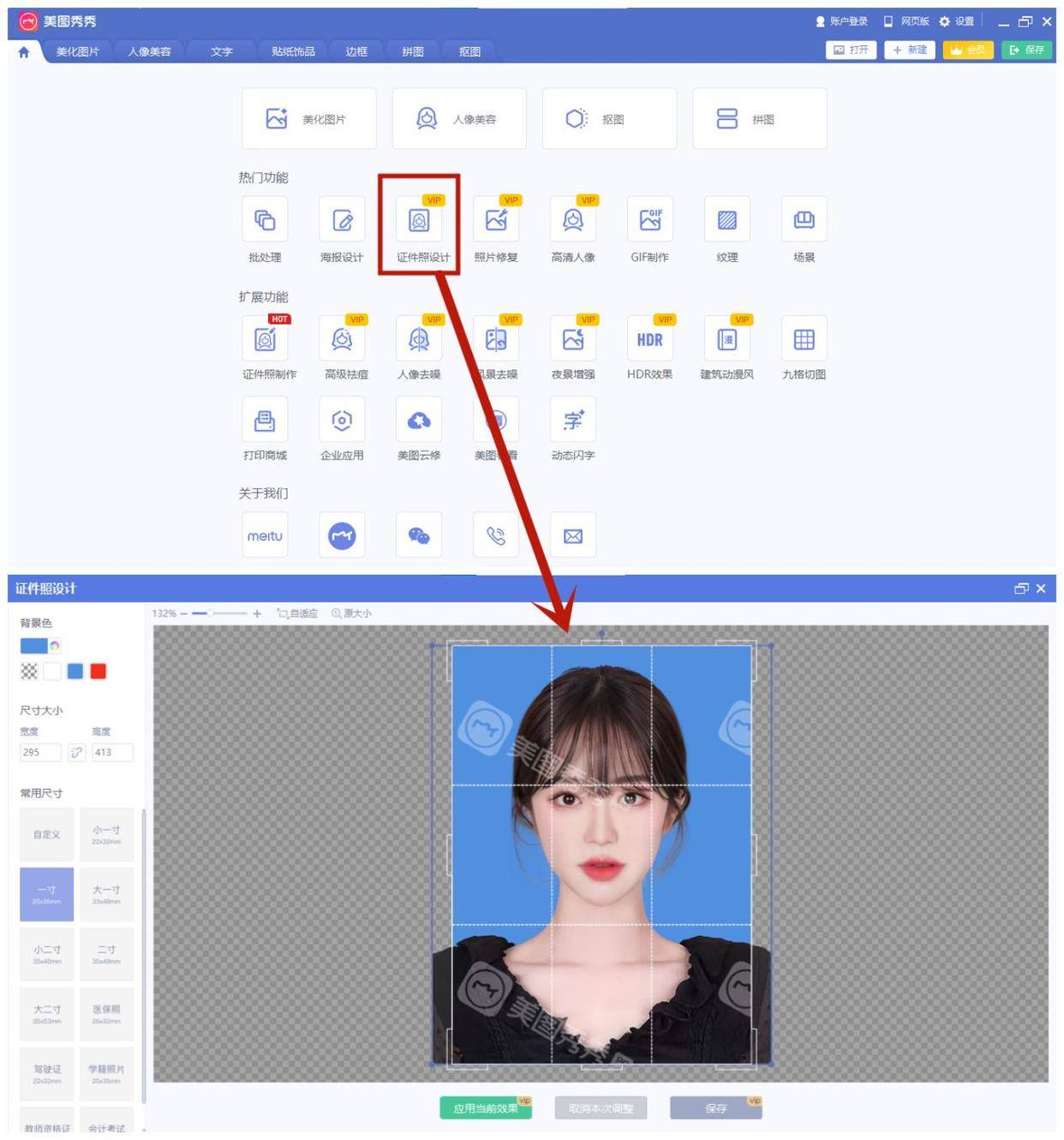Open the 高清人像 HD portrait tool
1064x1140 pixels.
pyautogui.click(x=573, y=221)
